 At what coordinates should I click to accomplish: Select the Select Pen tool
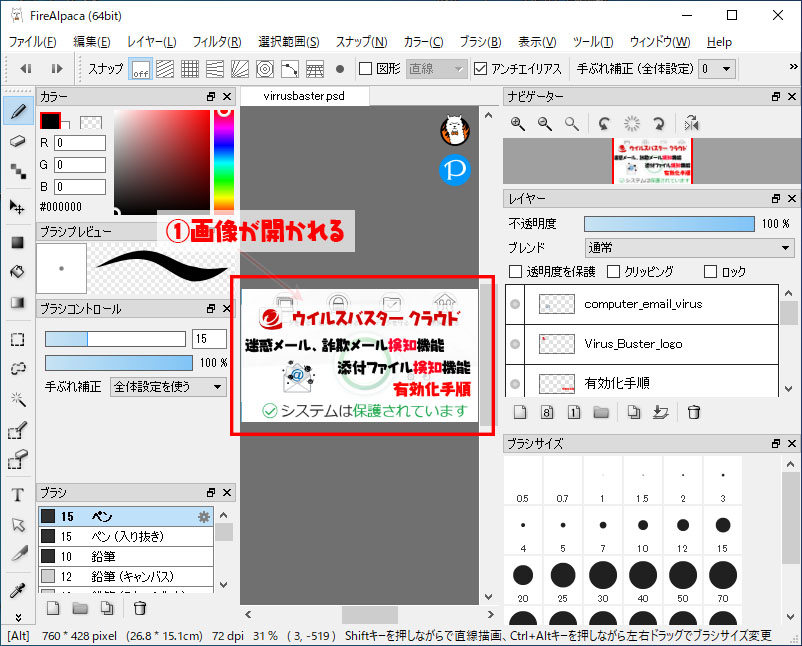pos(18,430)
